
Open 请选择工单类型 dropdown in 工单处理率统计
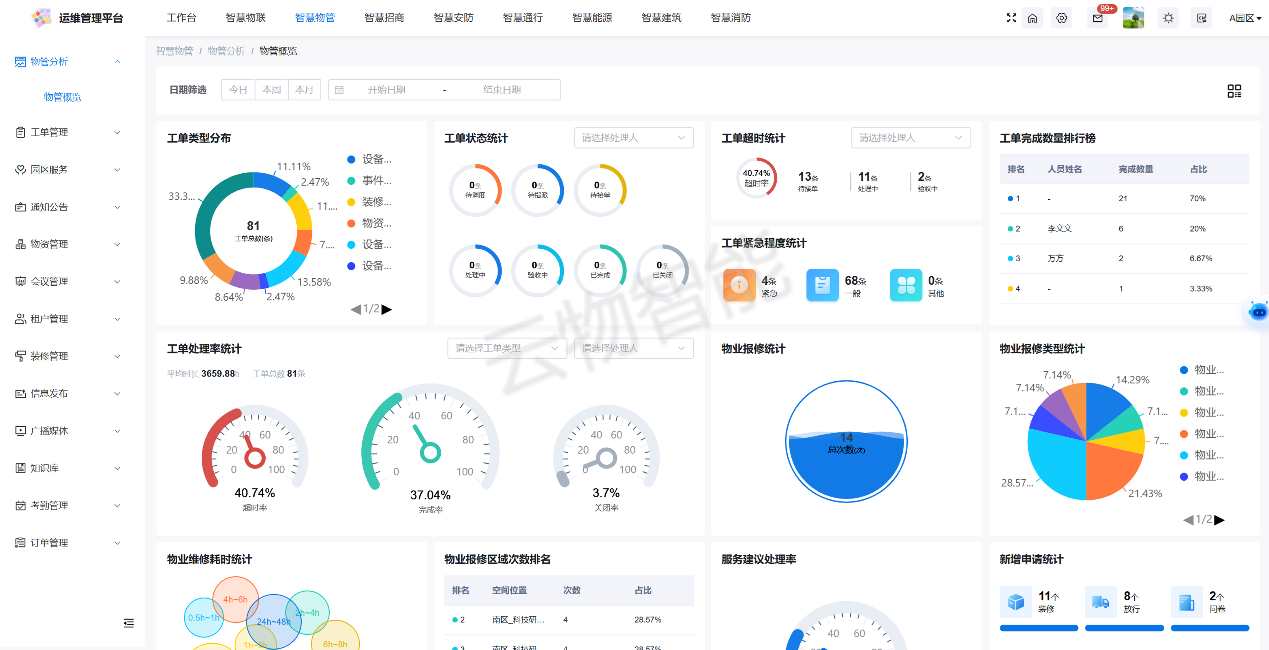(x=507, y=348)
